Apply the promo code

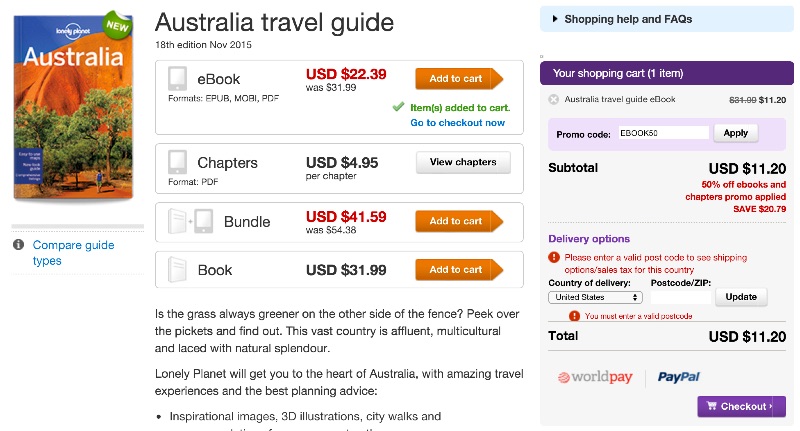coord(735,132)
